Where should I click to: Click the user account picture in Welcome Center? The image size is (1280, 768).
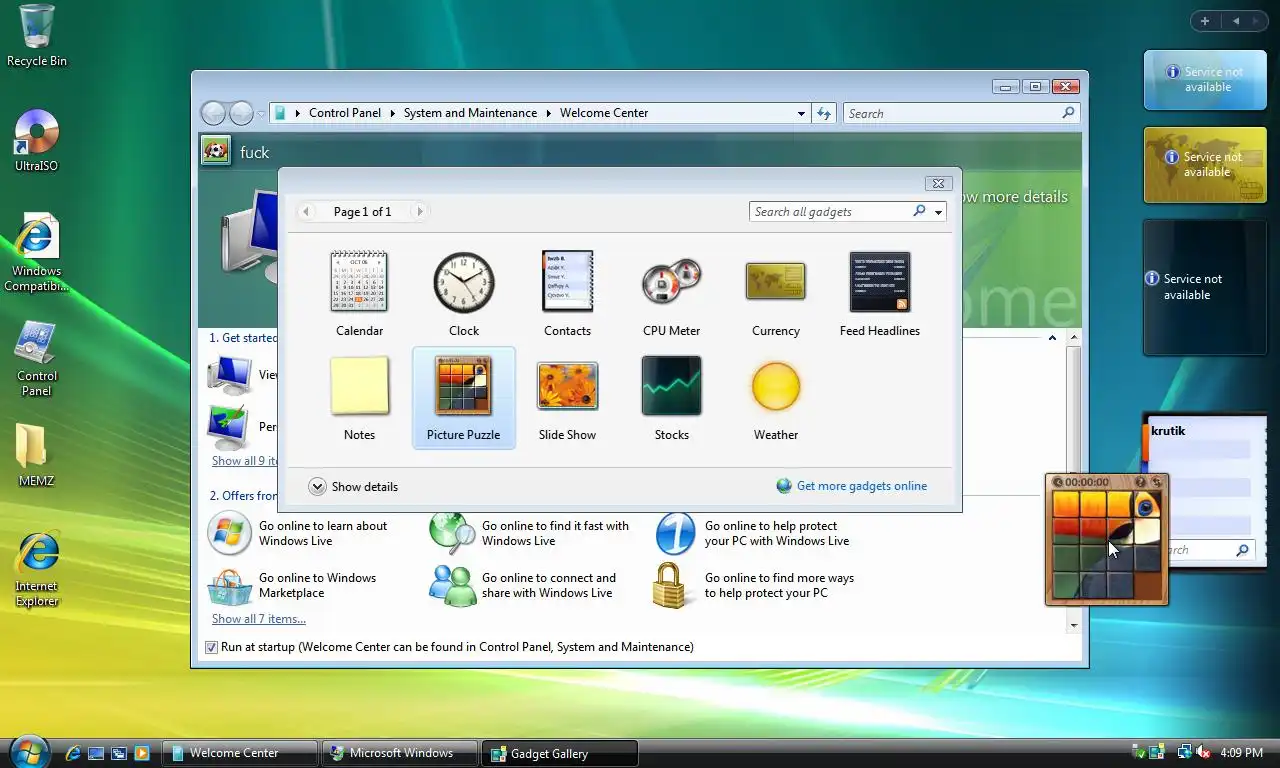pos(215,152)
